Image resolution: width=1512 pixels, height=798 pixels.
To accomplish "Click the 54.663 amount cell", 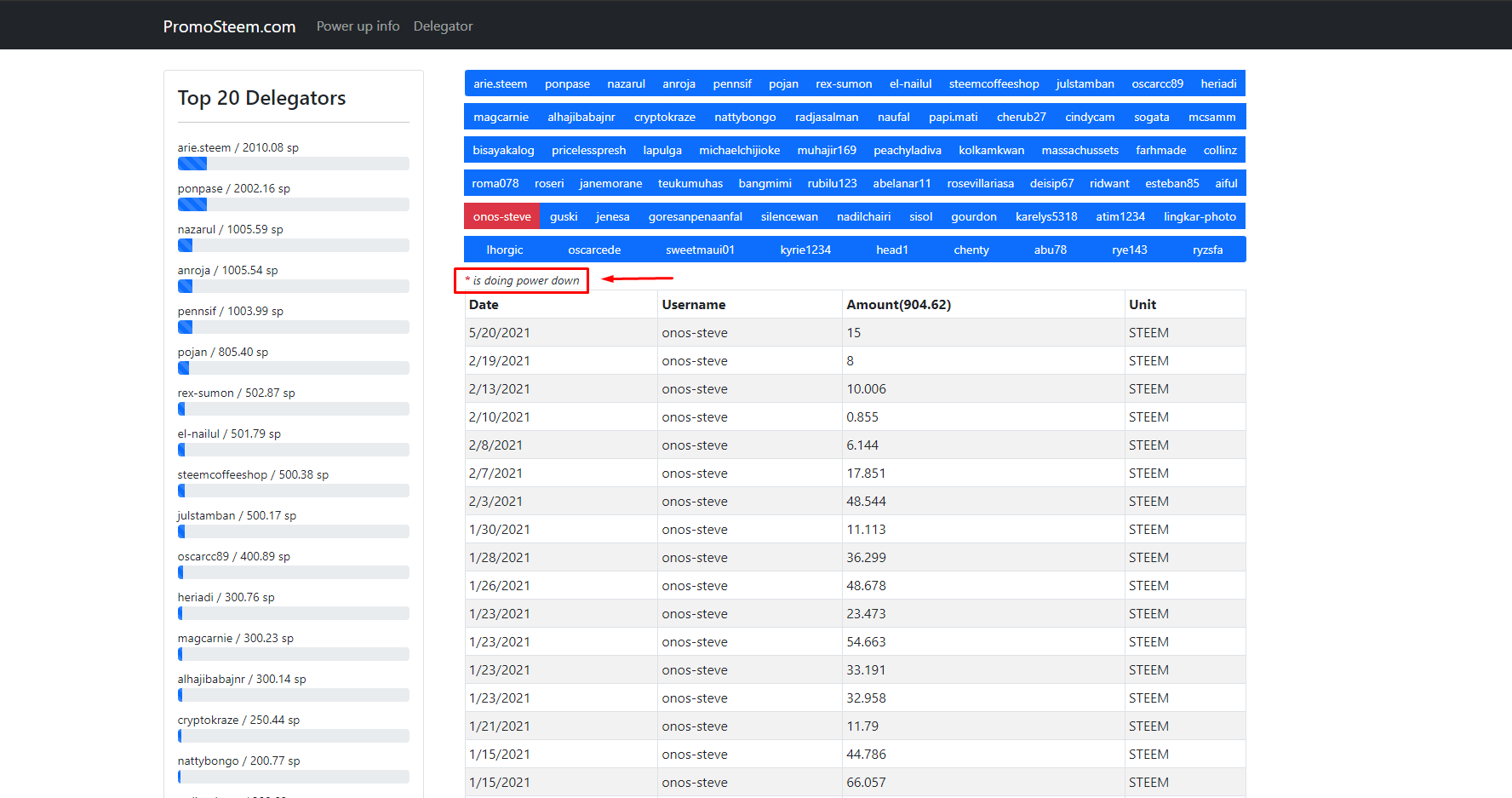I will (983, 642).
